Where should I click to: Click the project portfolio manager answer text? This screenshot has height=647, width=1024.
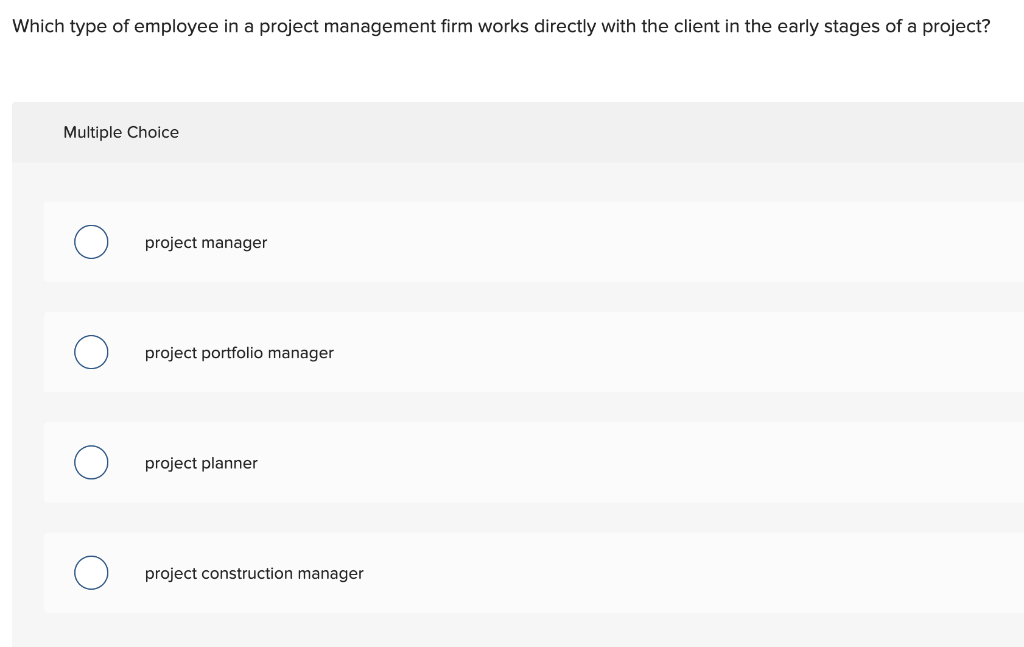tap(239, 352)
